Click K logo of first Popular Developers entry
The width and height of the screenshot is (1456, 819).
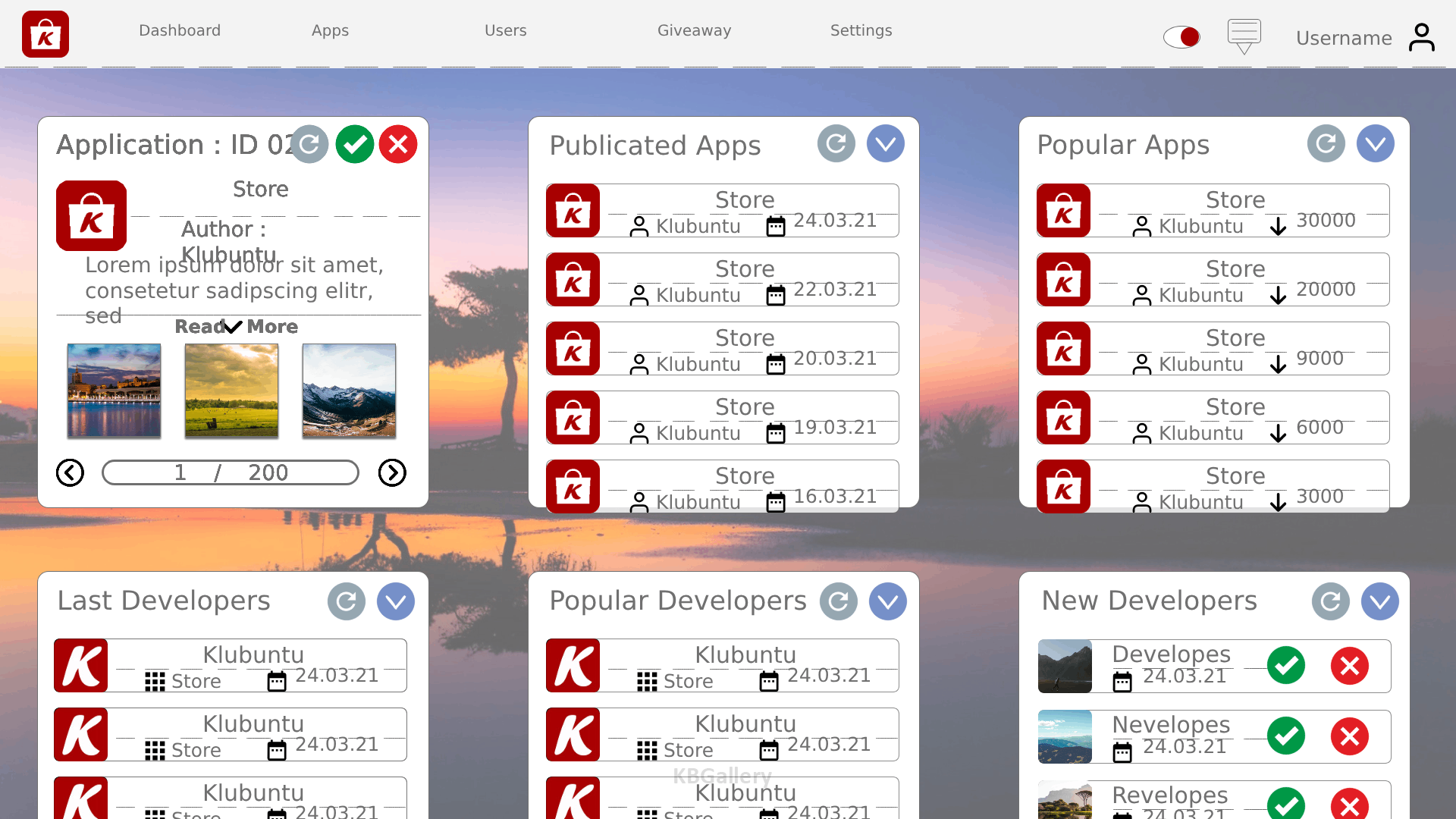[x=573, y=666]
